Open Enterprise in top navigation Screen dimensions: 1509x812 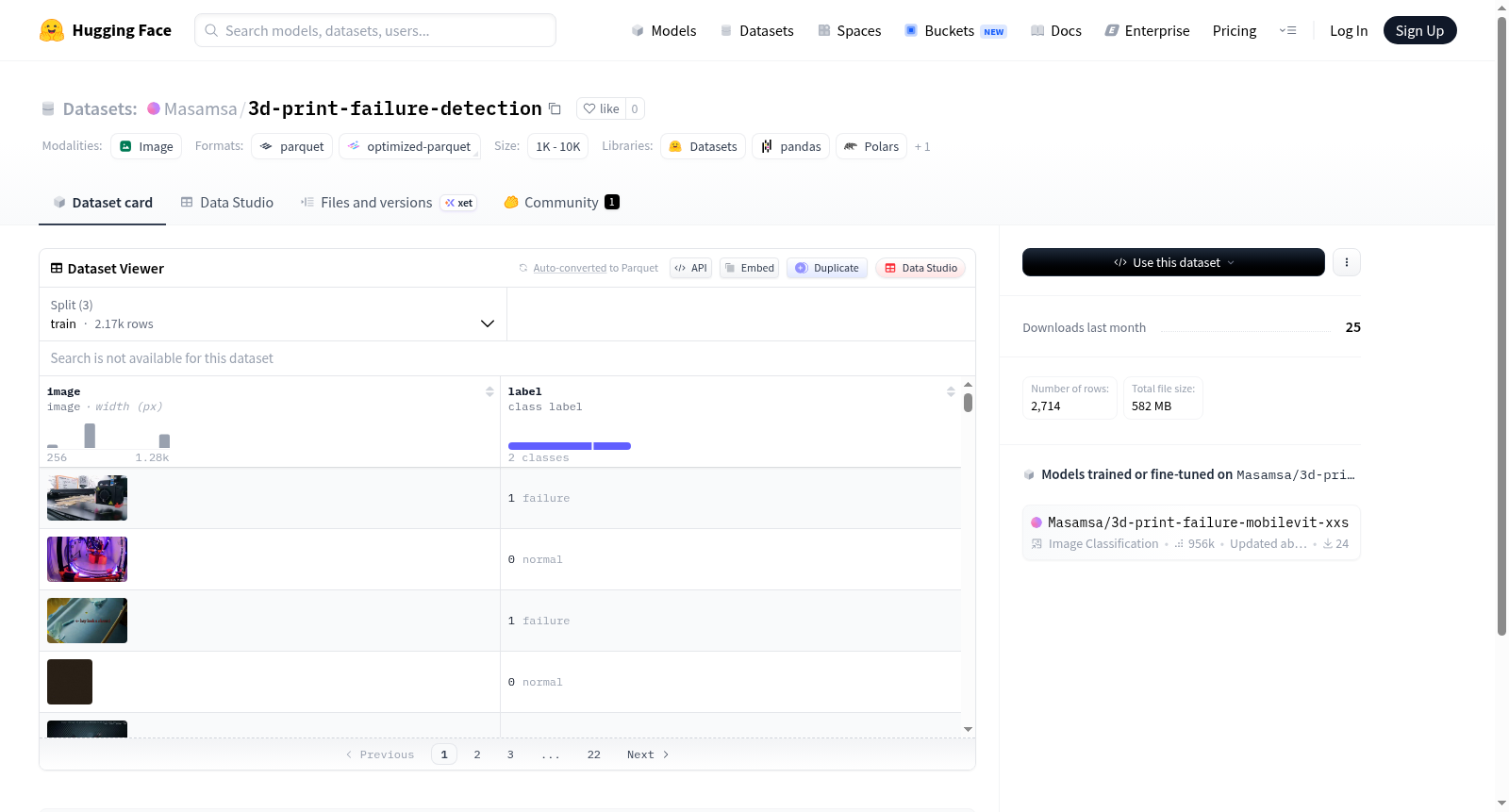(1147, 30)
